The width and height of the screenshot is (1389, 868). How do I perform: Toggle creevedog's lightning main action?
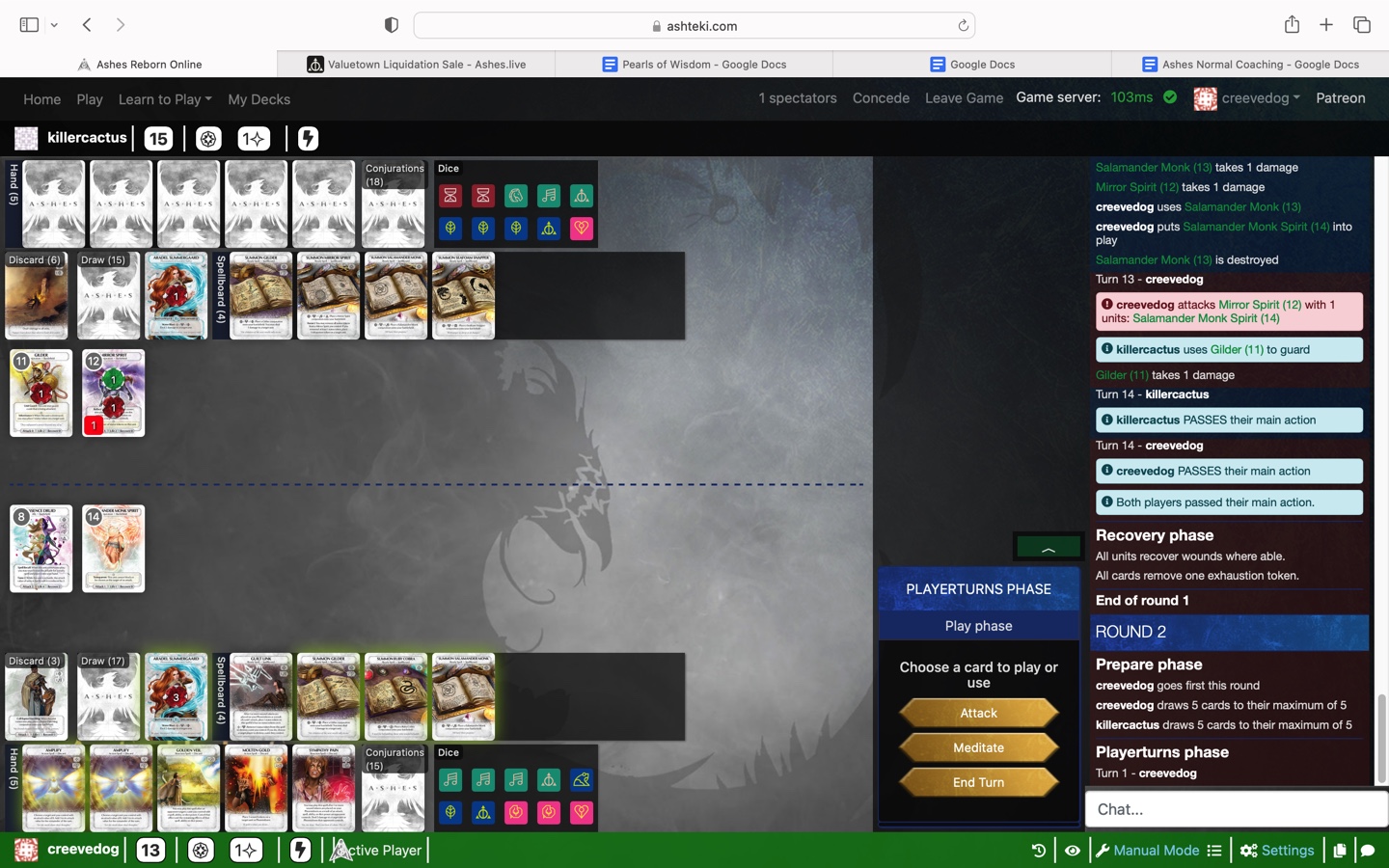pos(300,850)
